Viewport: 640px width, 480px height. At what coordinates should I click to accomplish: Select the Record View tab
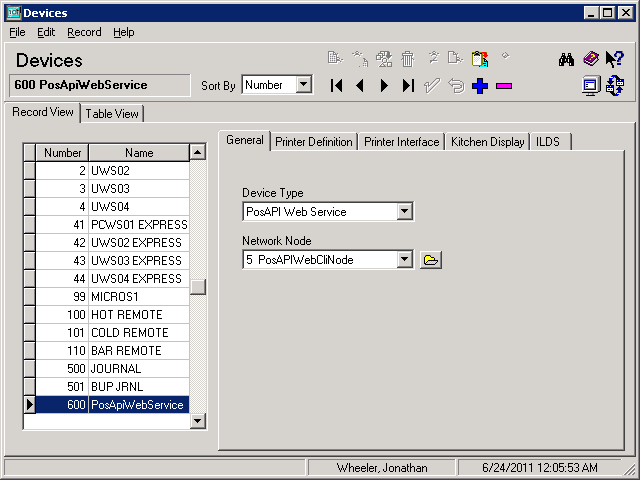point(42,112)
